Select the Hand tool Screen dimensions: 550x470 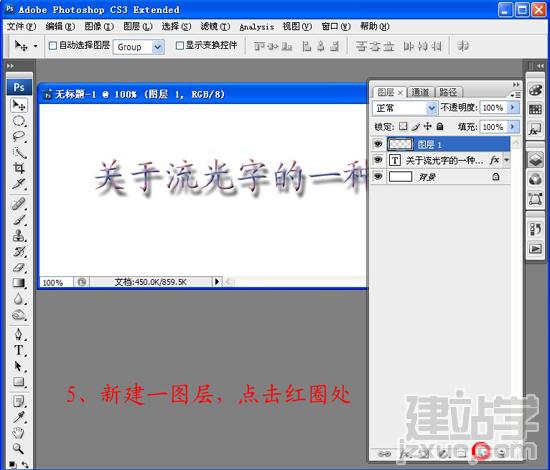[x=19, y=433]
